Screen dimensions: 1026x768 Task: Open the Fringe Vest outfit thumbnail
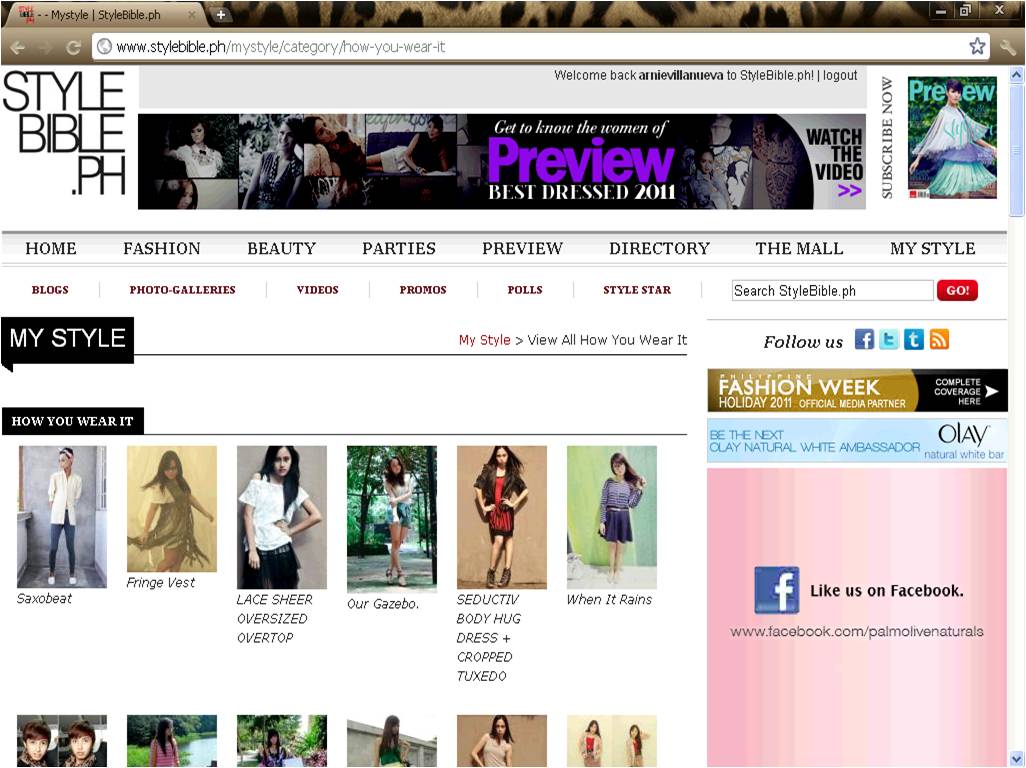point(171,509)
